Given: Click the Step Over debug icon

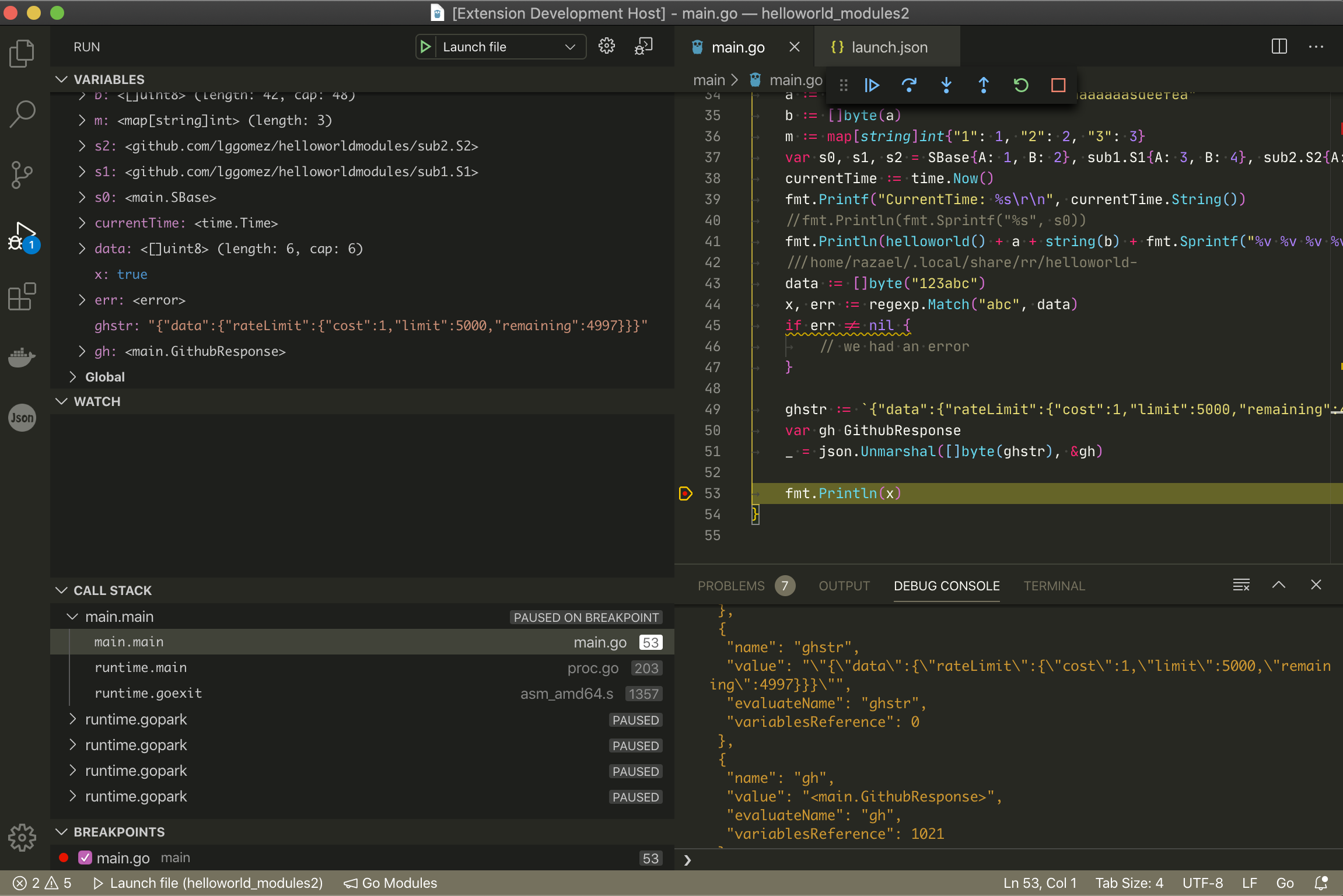Looking at the screenshot, I should [x=908, y=85].
